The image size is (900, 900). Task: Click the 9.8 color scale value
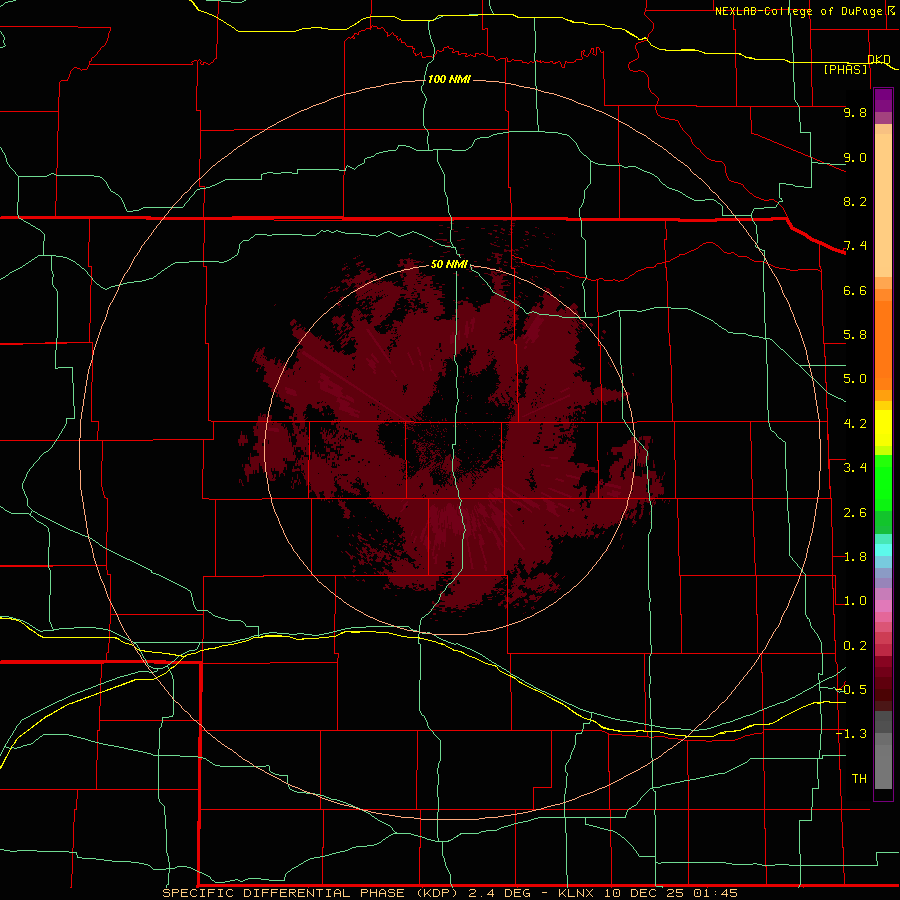(855, 112)
